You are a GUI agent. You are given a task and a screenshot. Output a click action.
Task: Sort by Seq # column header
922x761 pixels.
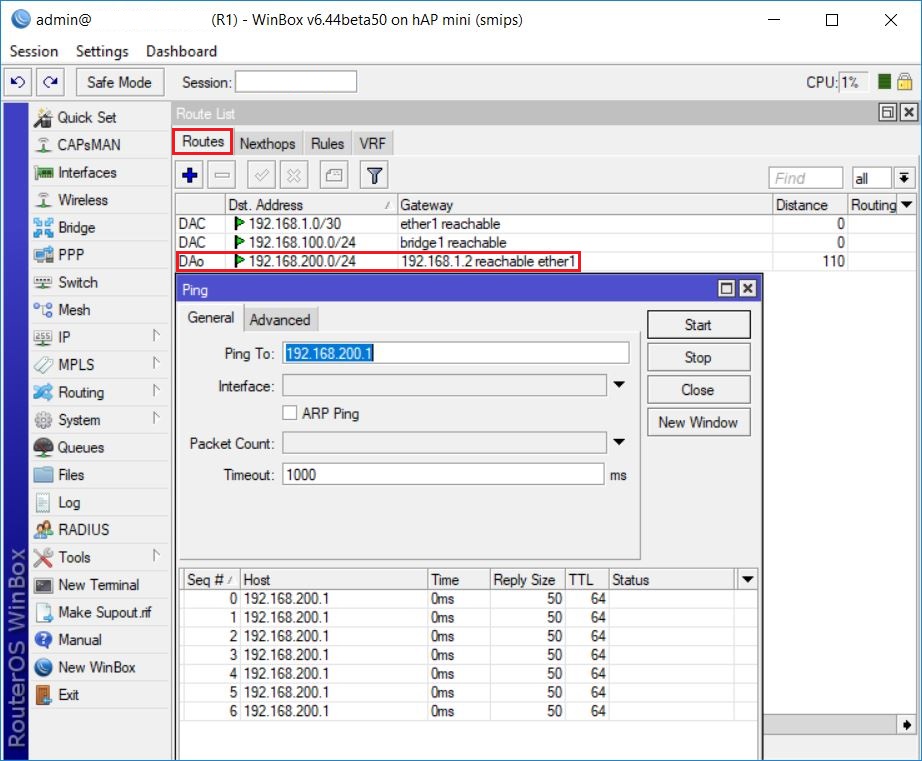point(210,580)
